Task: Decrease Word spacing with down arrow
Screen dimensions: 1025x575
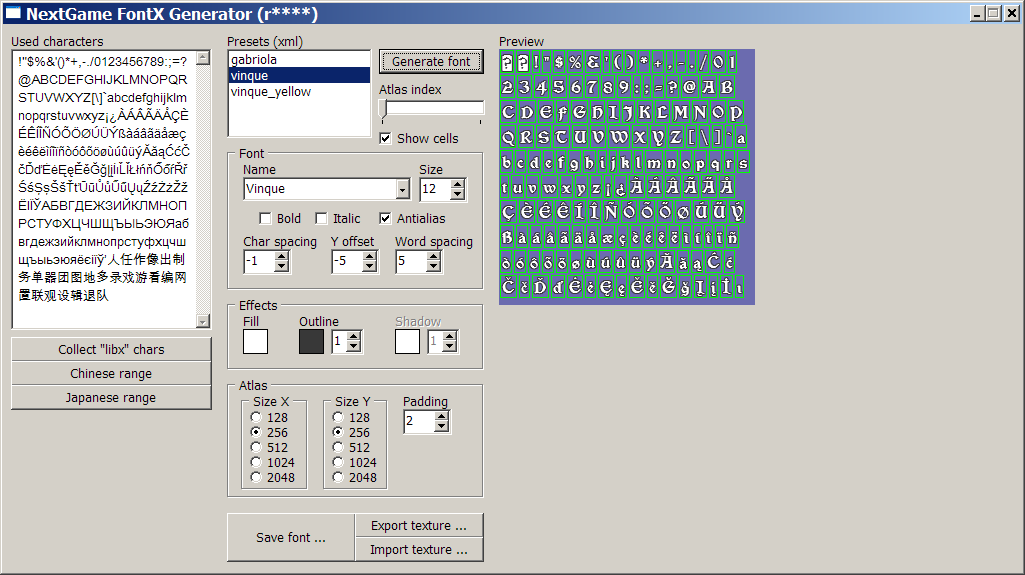Action: (x=433, y=267)
